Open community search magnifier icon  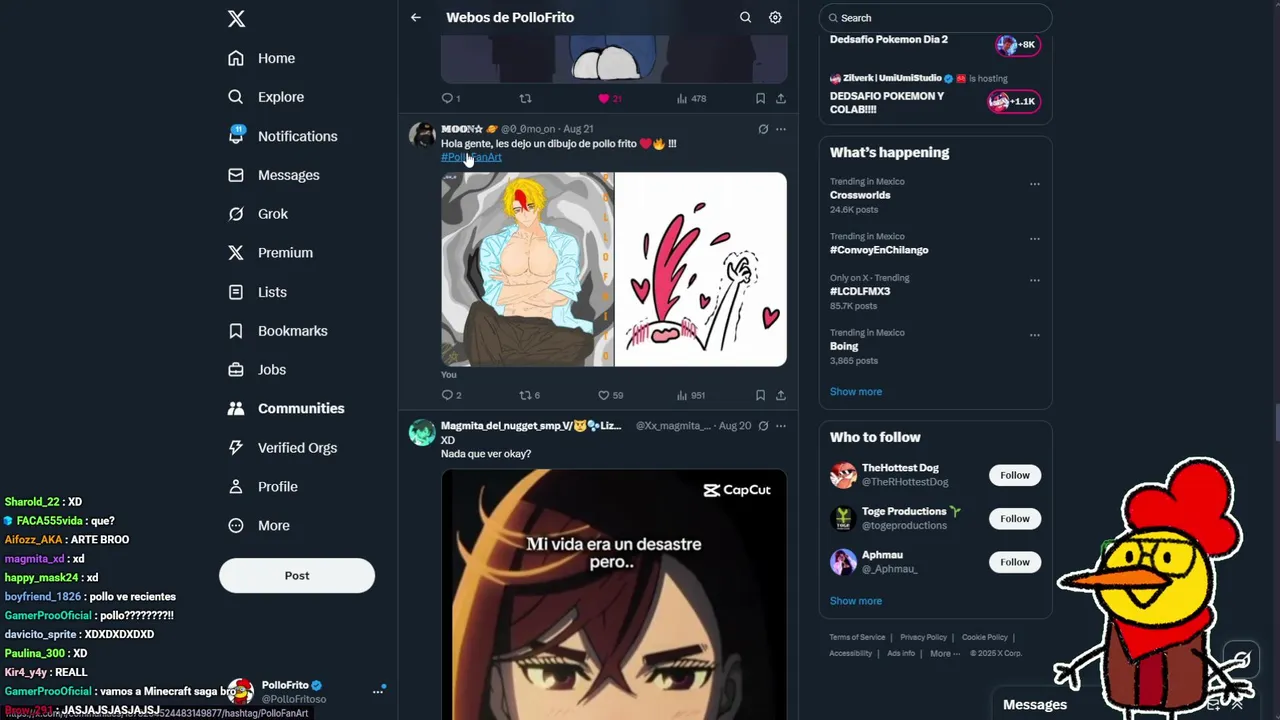point(745,17)
